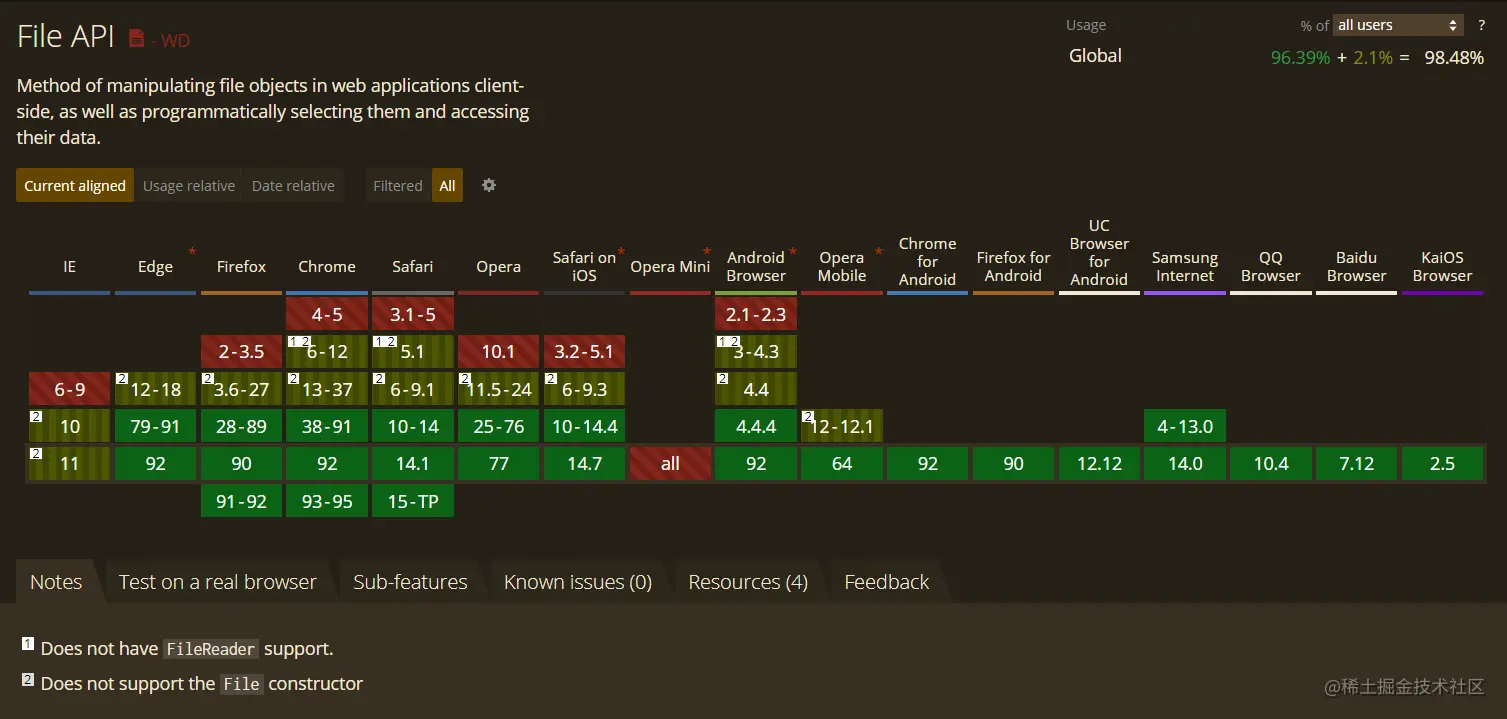Click Opera 11.5-24 cell
This screenshot has width=1507, height=719.
498,389
